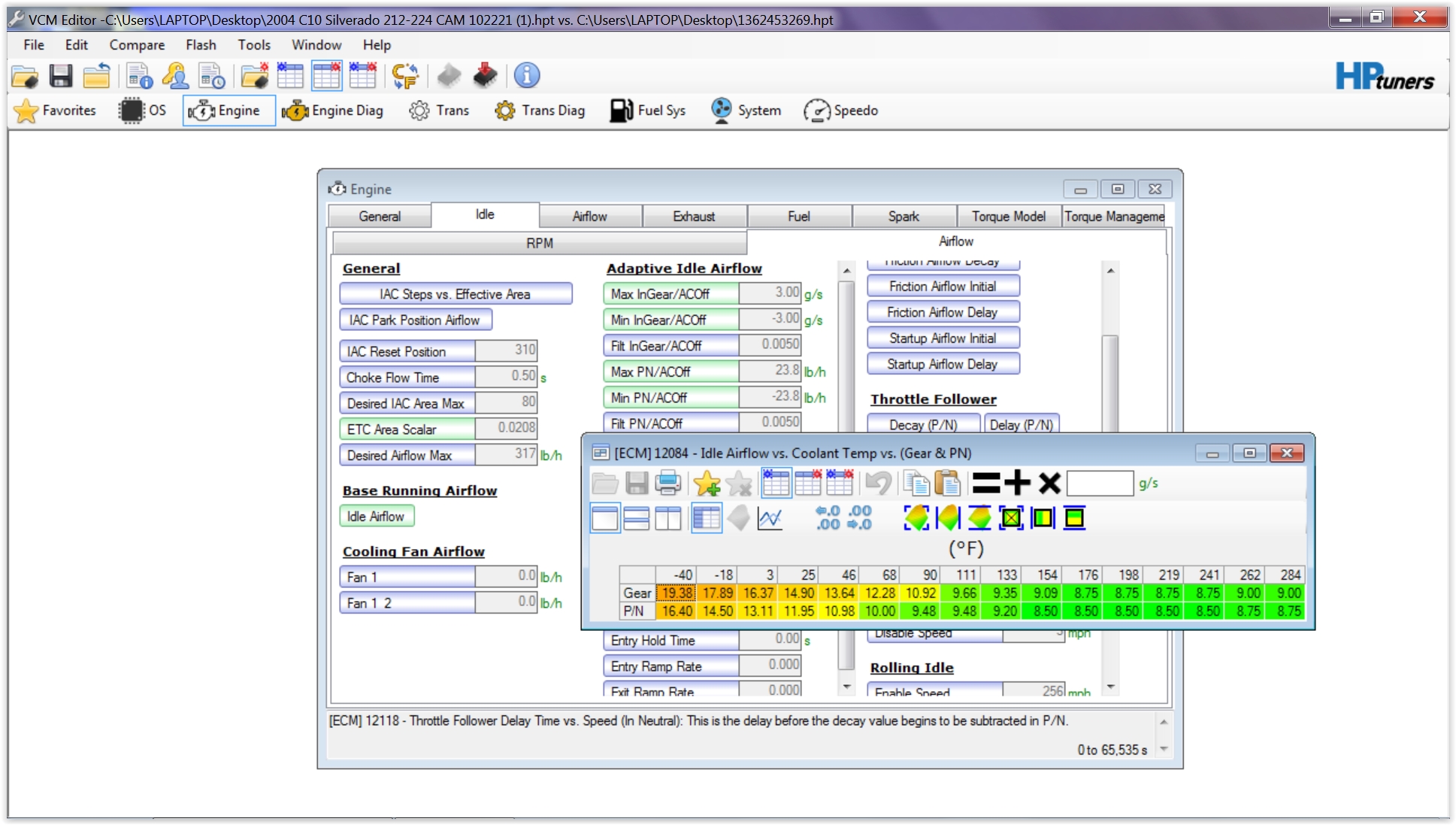
Task: Toggle the vertical split layout button
Action: [667, 518]
